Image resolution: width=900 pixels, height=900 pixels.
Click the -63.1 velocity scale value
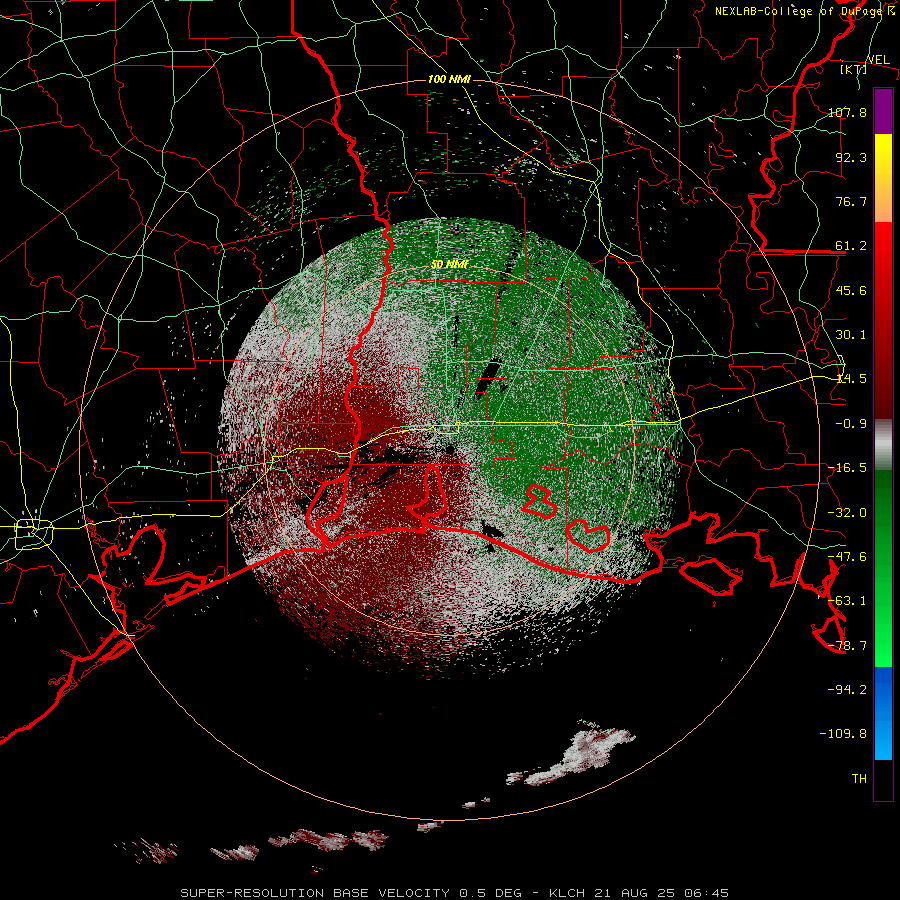[x=847, y=601]
